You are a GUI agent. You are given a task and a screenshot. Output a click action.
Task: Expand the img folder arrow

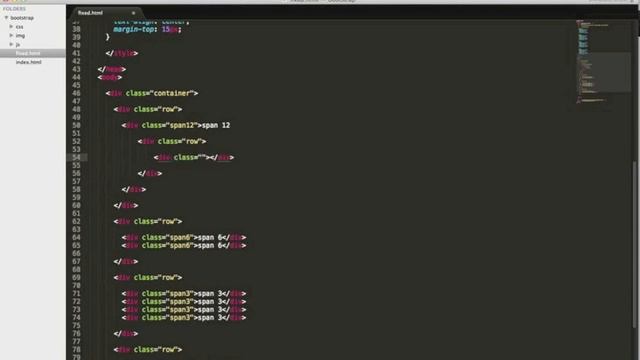pos(11,36)
